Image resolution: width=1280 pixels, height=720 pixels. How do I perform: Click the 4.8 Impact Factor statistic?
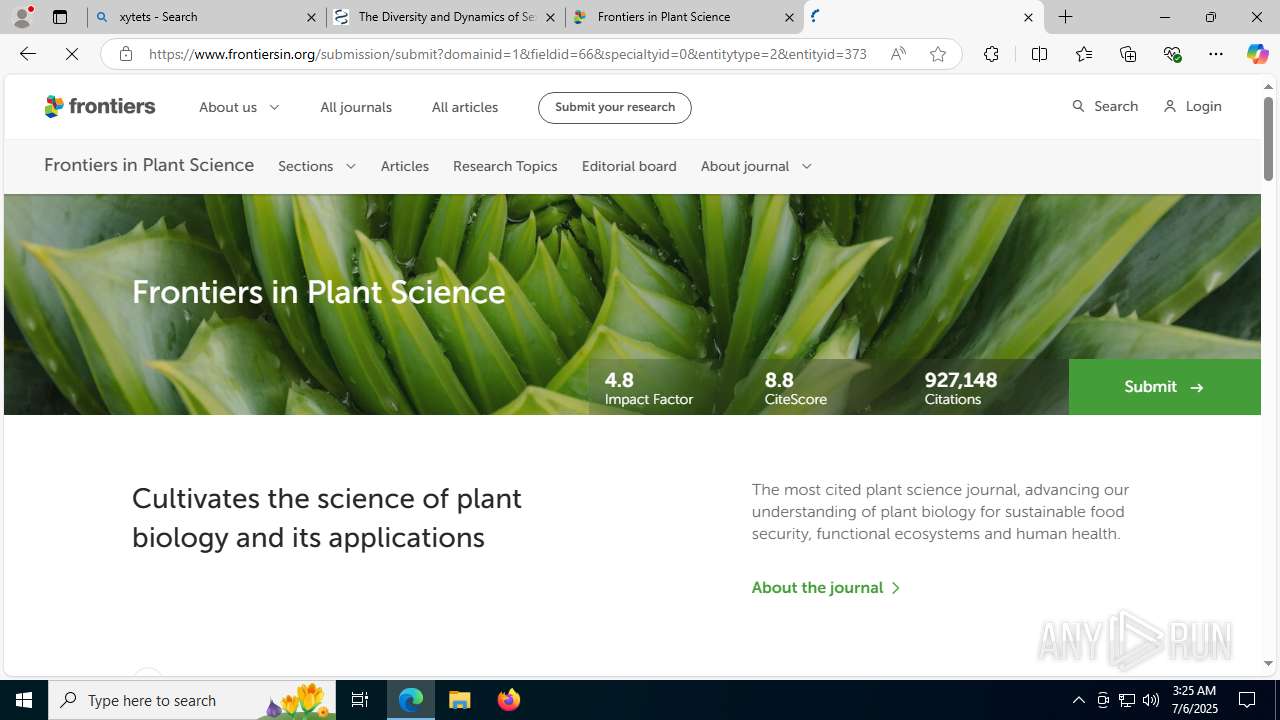pos(648,388)
